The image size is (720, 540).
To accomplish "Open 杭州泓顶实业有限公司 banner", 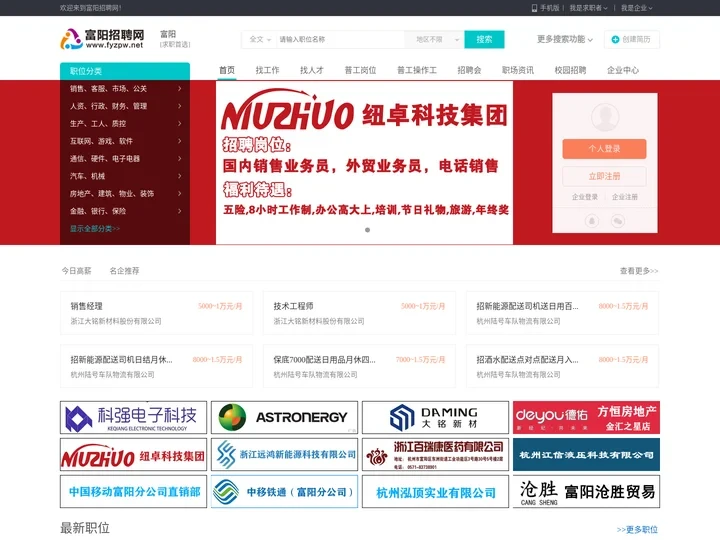I will tap(435, 492).
